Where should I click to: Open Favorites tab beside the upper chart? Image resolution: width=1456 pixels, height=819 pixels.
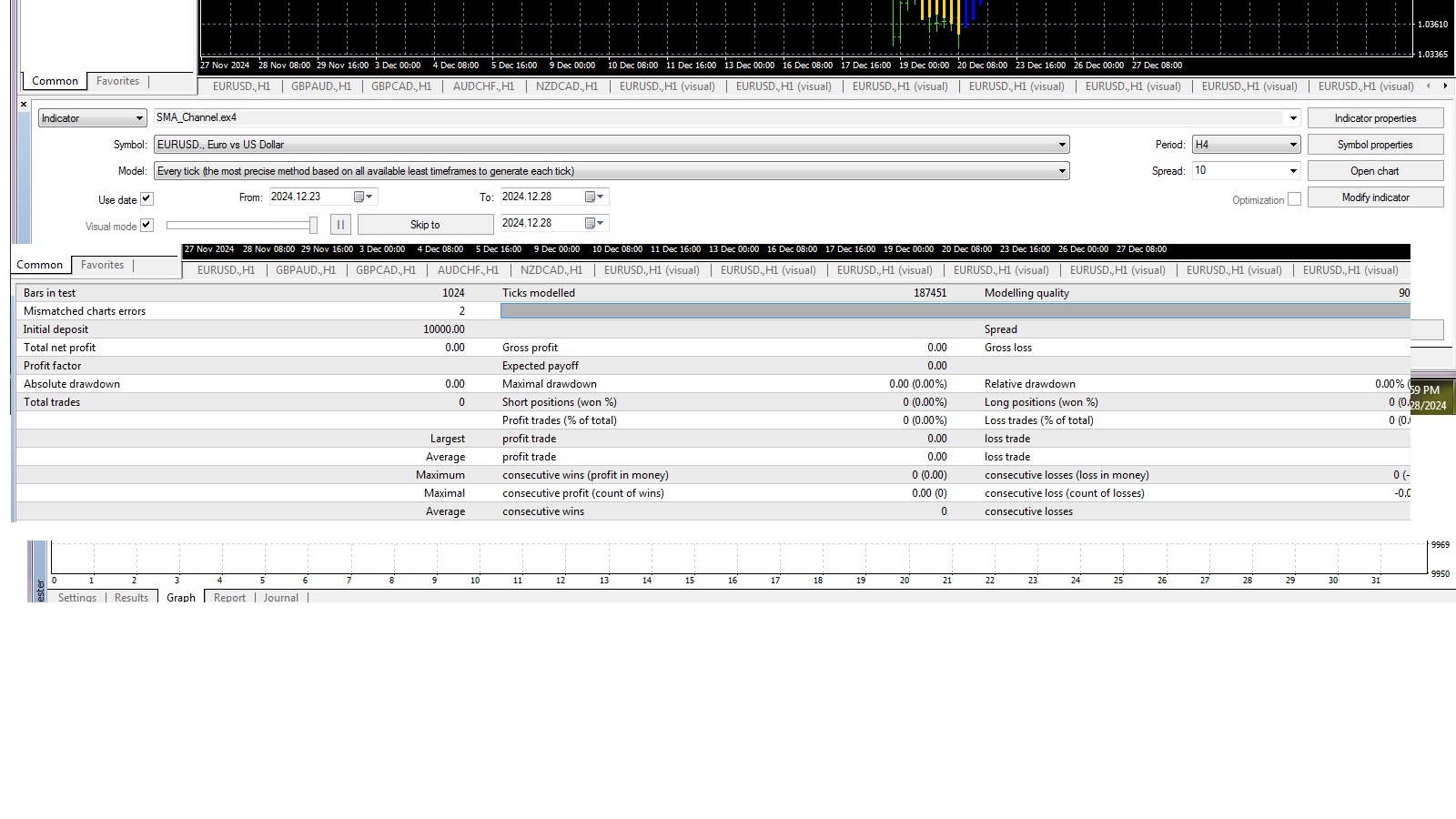(118, 81)
